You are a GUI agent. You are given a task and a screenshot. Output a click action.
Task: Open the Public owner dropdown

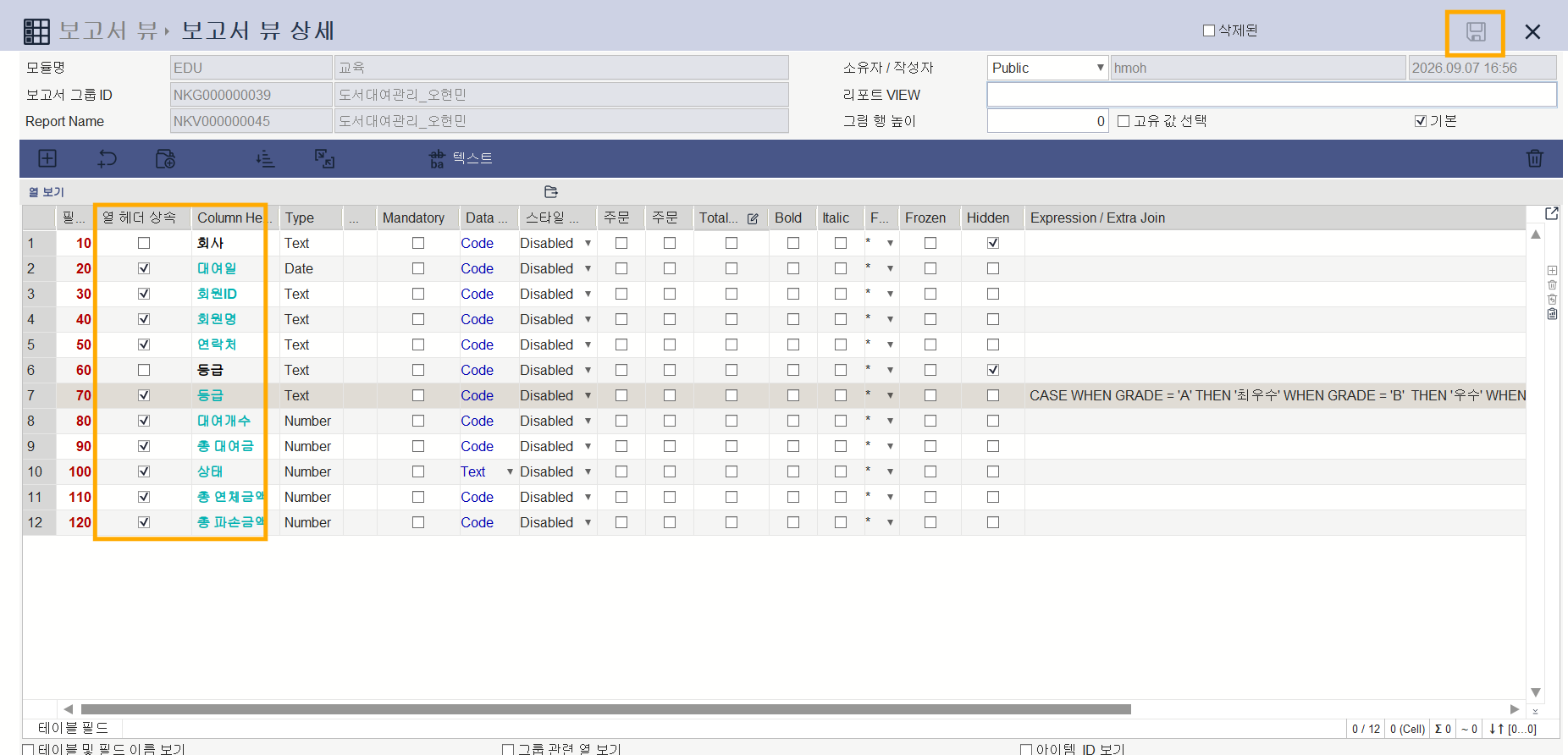pos(1047,68)
